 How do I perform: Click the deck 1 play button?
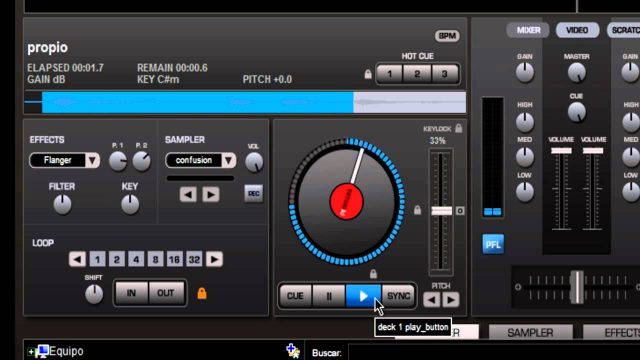(363, 296)
